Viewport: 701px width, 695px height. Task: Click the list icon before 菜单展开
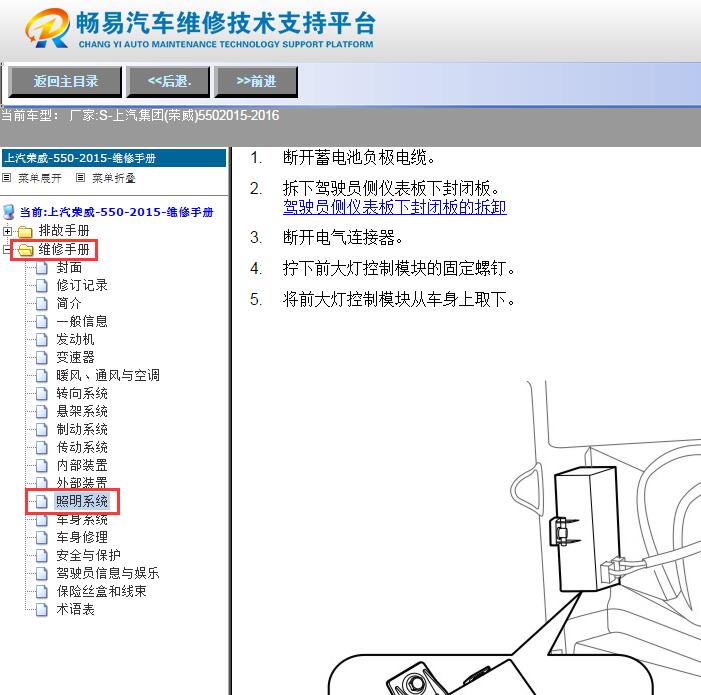pyautogui.click(x=6, y=178)
